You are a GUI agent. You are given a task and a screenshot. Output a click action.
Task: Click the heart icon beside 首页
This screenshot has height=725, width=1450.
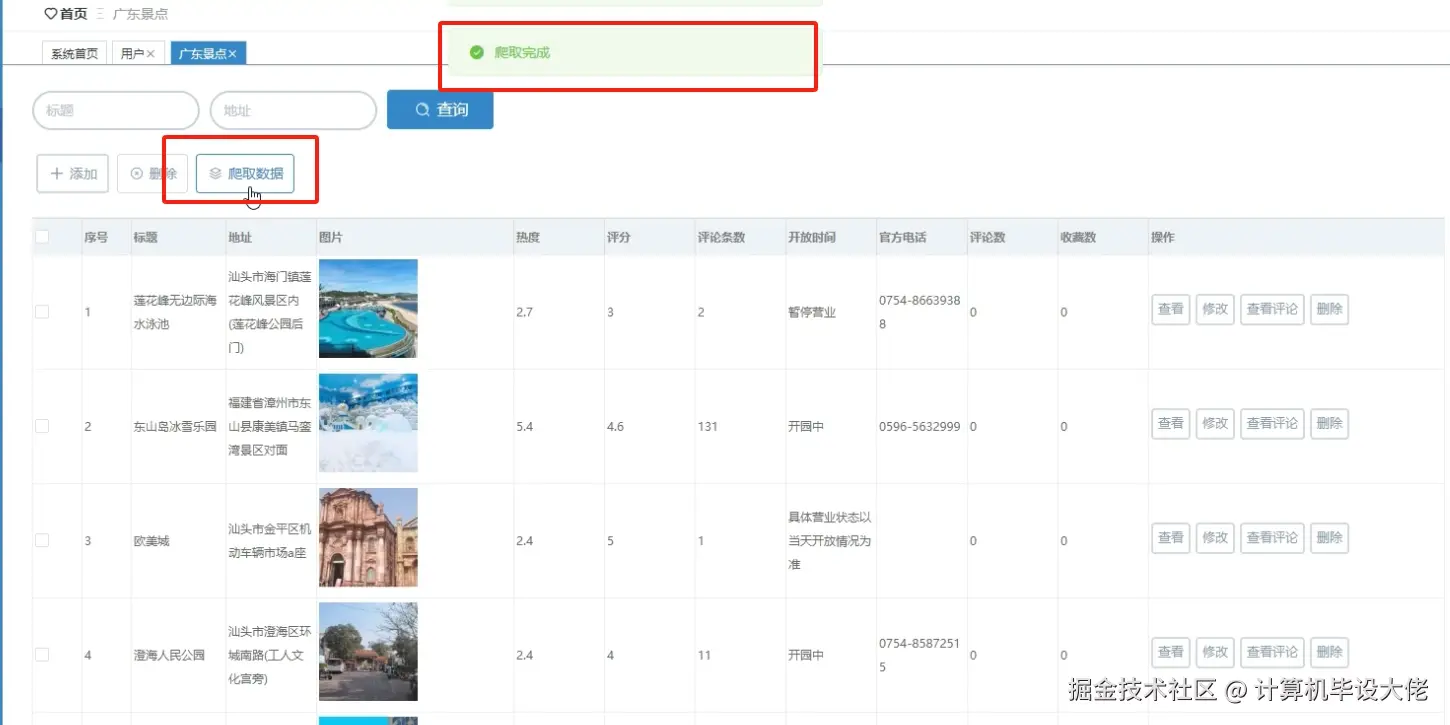pyautogui.click(x=51, y=14)
